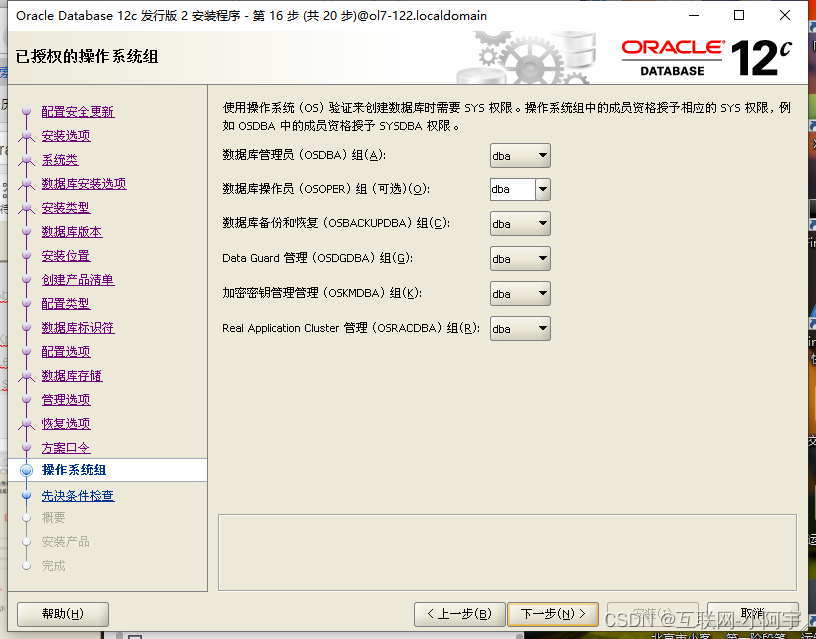The height and width of the screenshot is (639, 816).
Task: Open the OSBACKUPDBA group dropdown
Action: pos(520,224)
